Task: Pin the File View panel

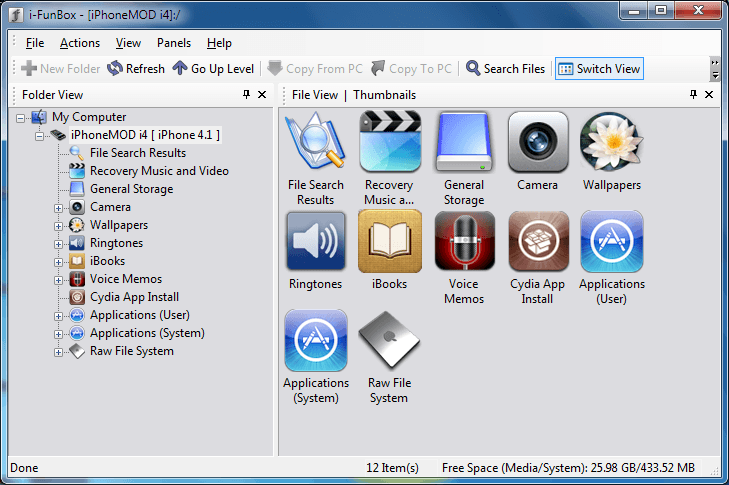Action: [x=693, y=95]
